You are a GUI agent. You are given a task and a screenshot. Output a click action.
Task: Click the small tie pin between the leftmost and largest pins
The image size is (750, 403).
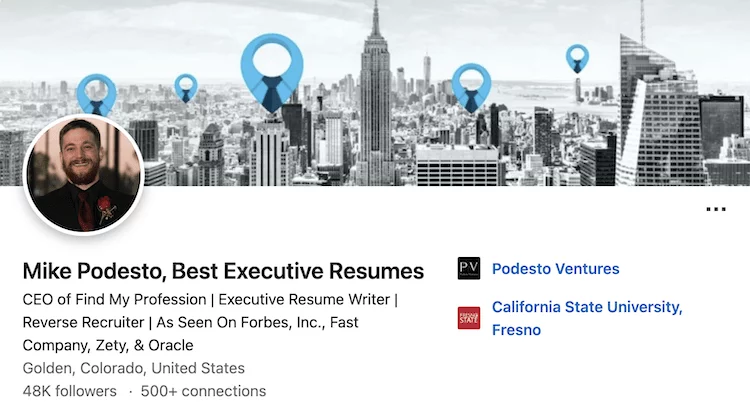point(186,88)
